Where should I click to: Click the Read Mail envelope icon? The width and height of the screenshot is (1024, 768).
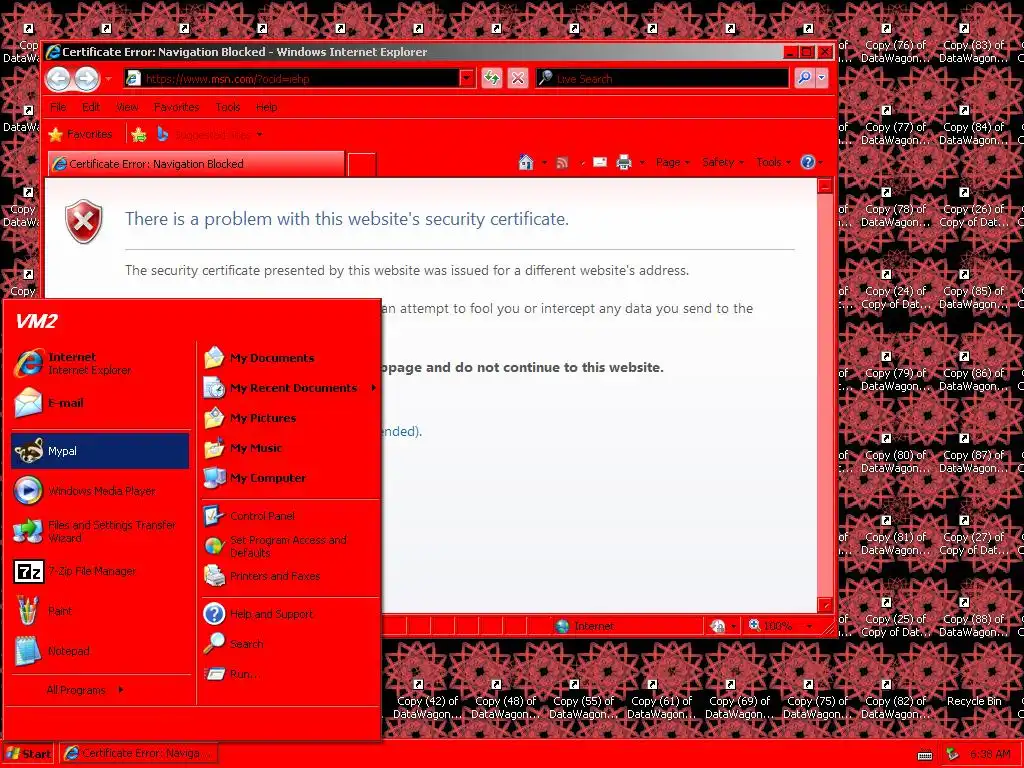(x=600, y=162)
